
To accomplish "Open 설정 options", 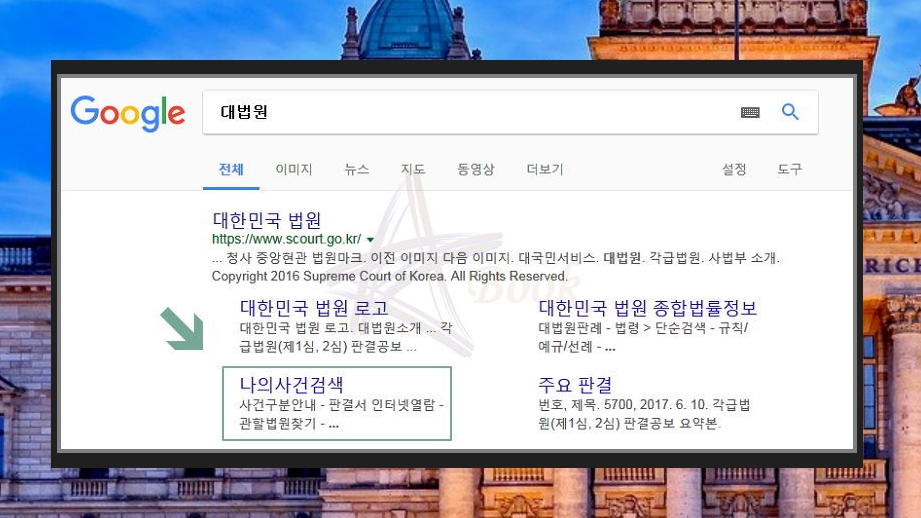I will click(x=734, y=170).
